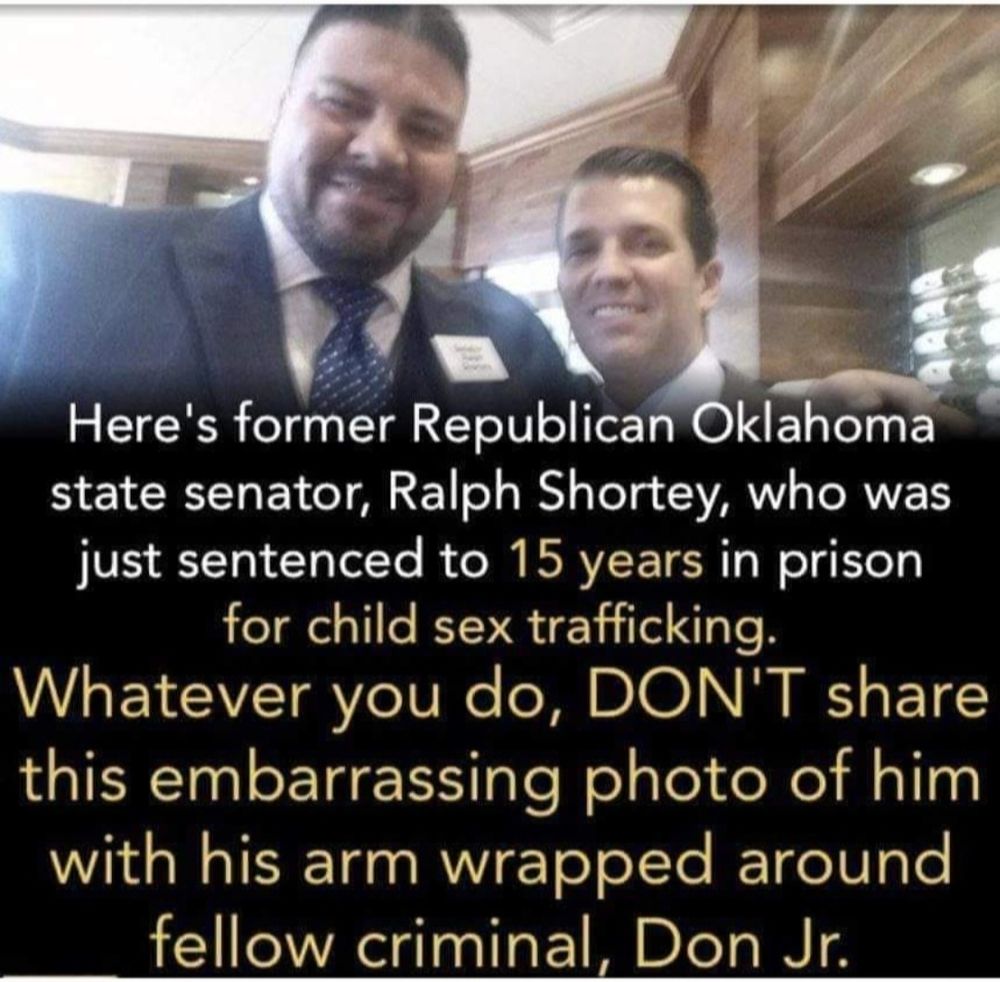This screenshot has height=982, width=1000.
Task: Click the white name tag on the jacket
Action: tap(470, 360)
